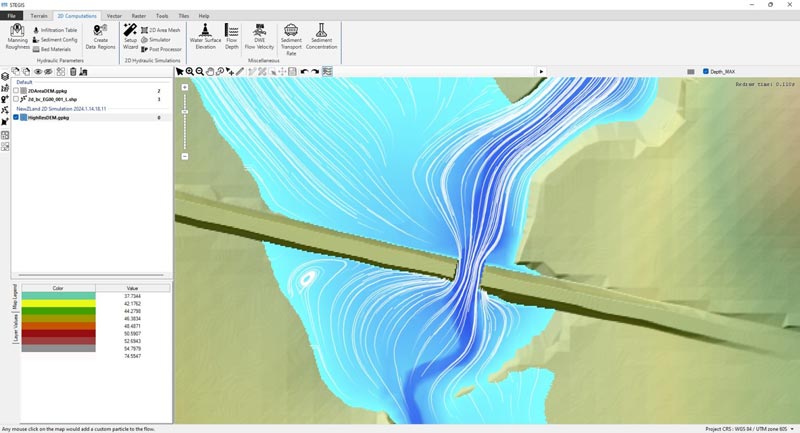Click the Sediment Concentration icon

321,38
